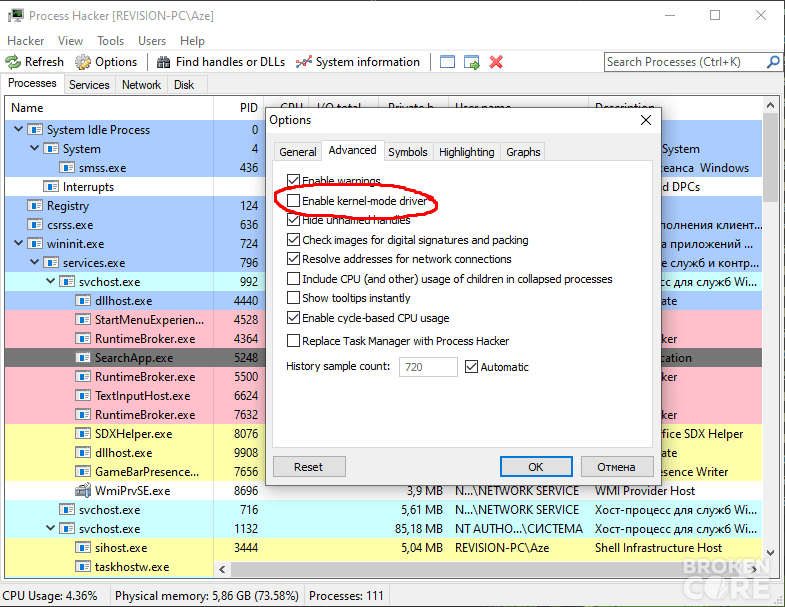Click the search magnifier icon
Viewport: 785px width, 607px height.
point(772,62)
